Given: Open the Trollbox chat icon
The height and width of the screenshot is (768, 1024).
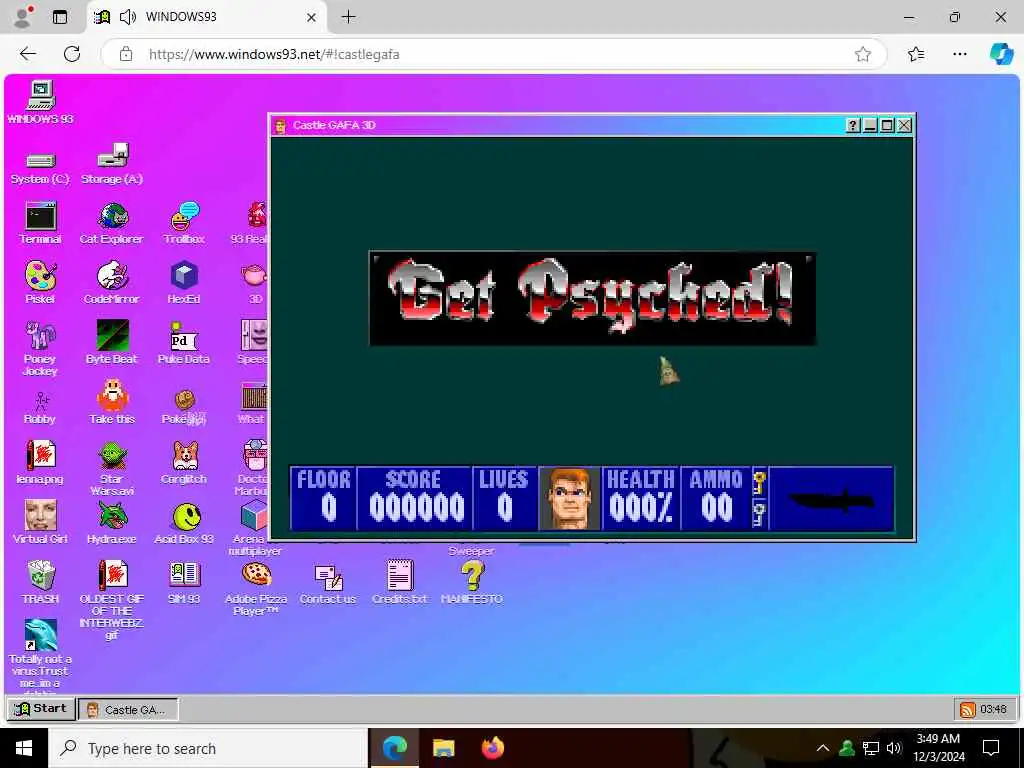Looking at the screenshot, I should [184, 223].
